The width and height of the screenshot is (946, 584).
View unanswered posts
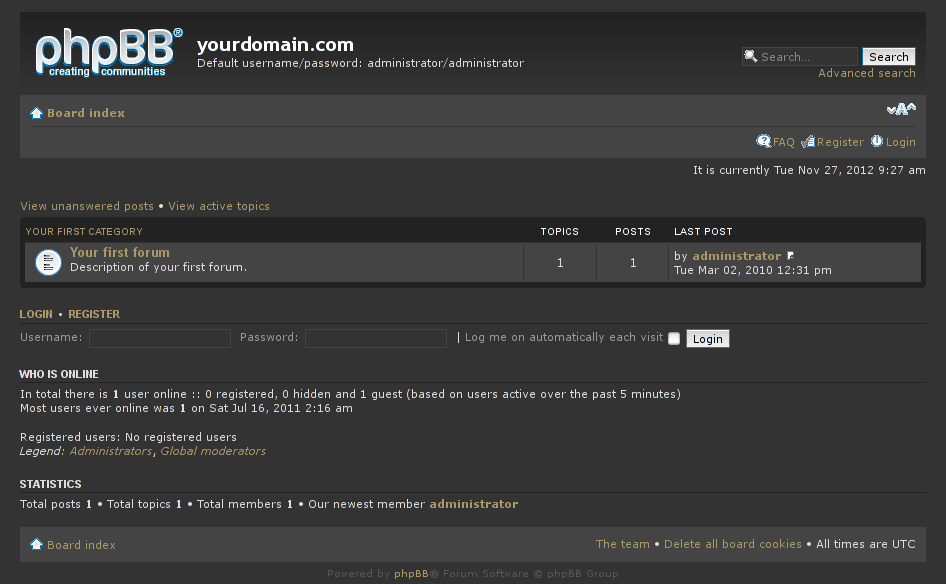(87, 206)
